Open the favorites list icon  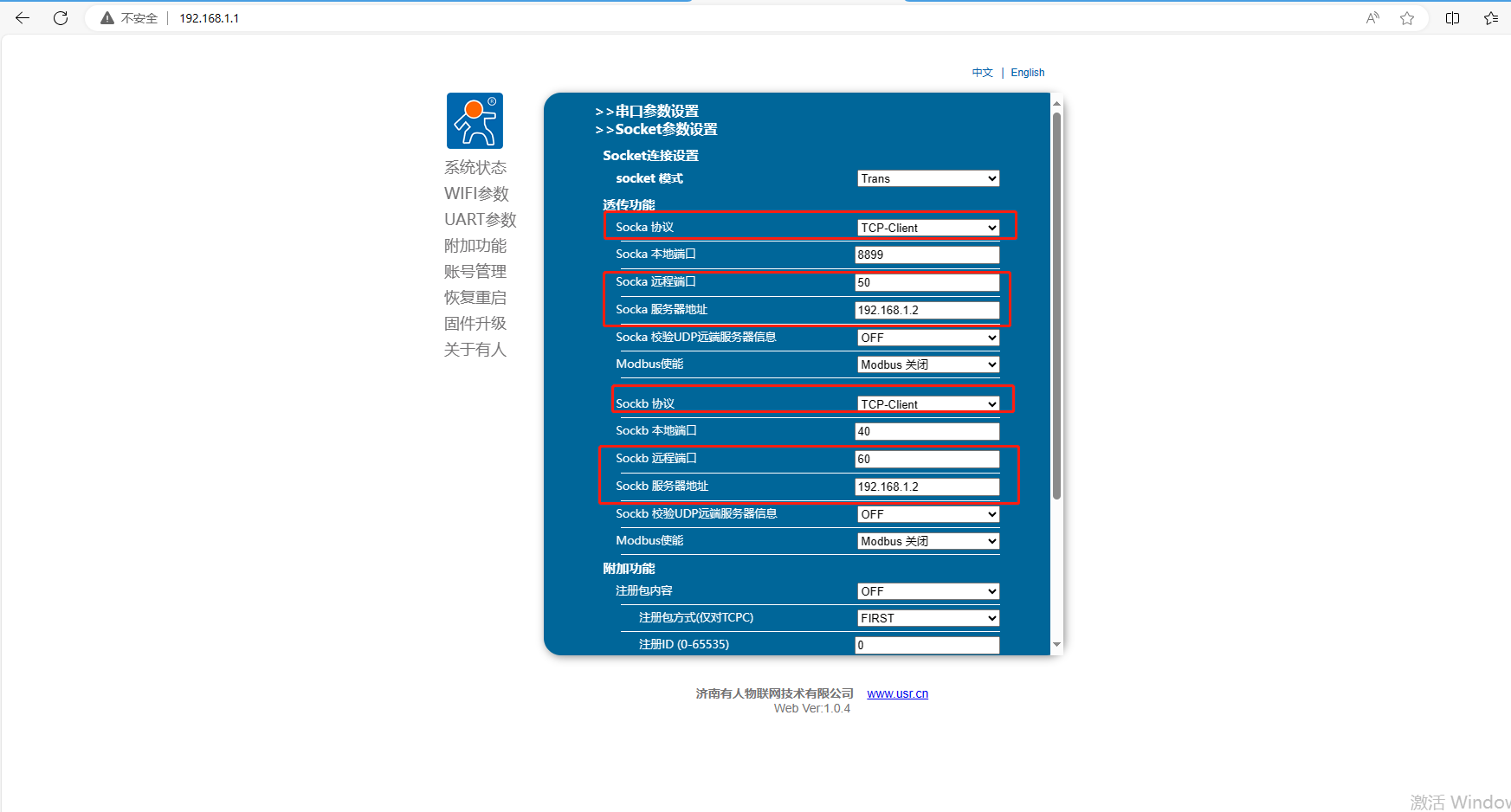coord(1490,18)
